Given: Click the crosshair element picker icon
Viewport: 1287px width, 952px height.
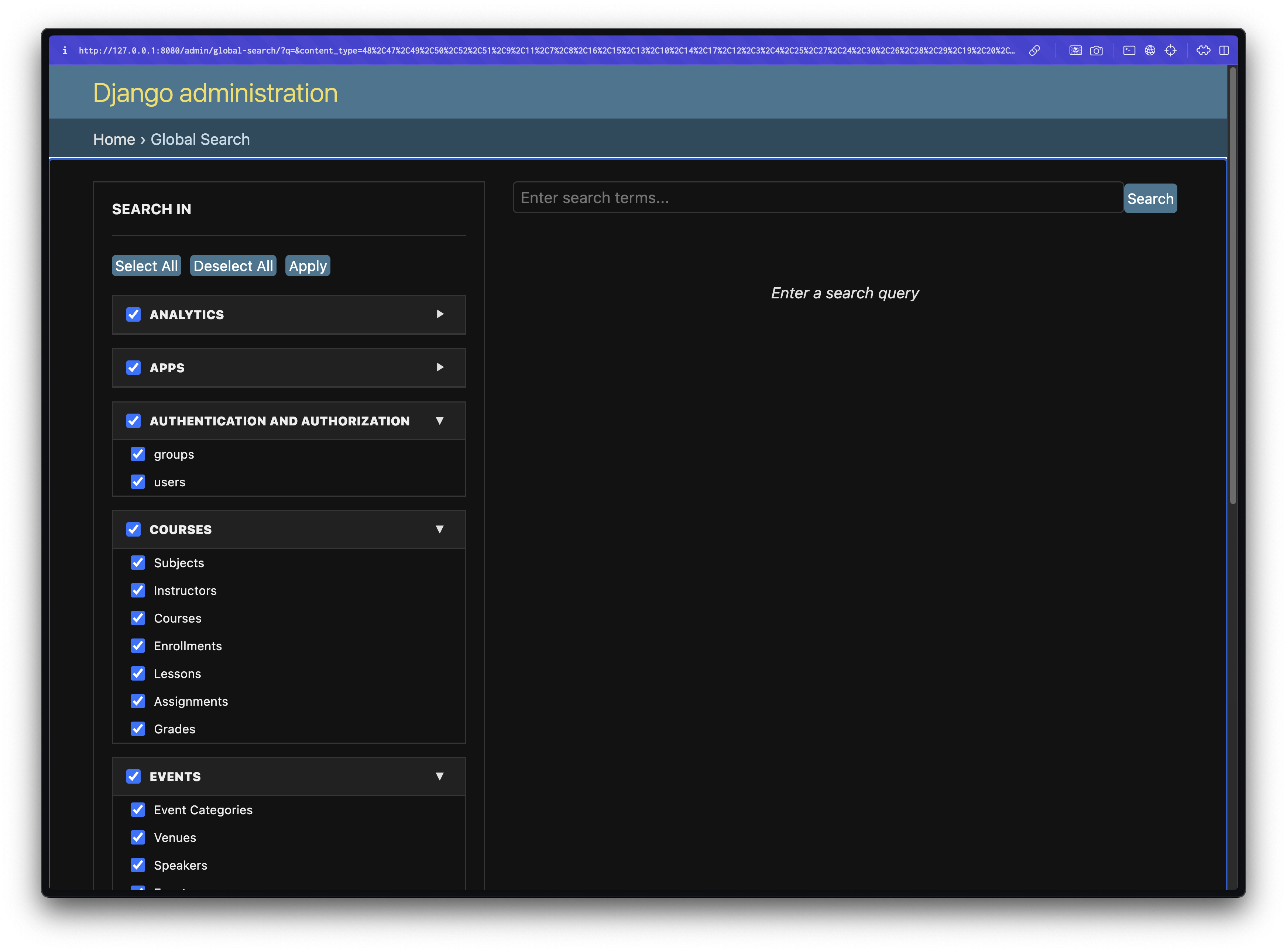Looking at the screenshot, I should point(1170,51).
